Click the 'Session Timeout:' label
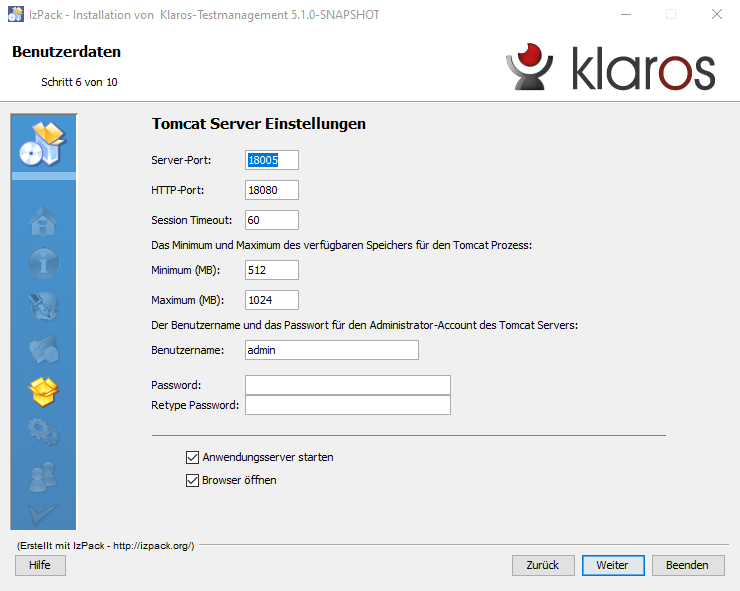Viewport: 740px width, 591px height. [192, 220]
